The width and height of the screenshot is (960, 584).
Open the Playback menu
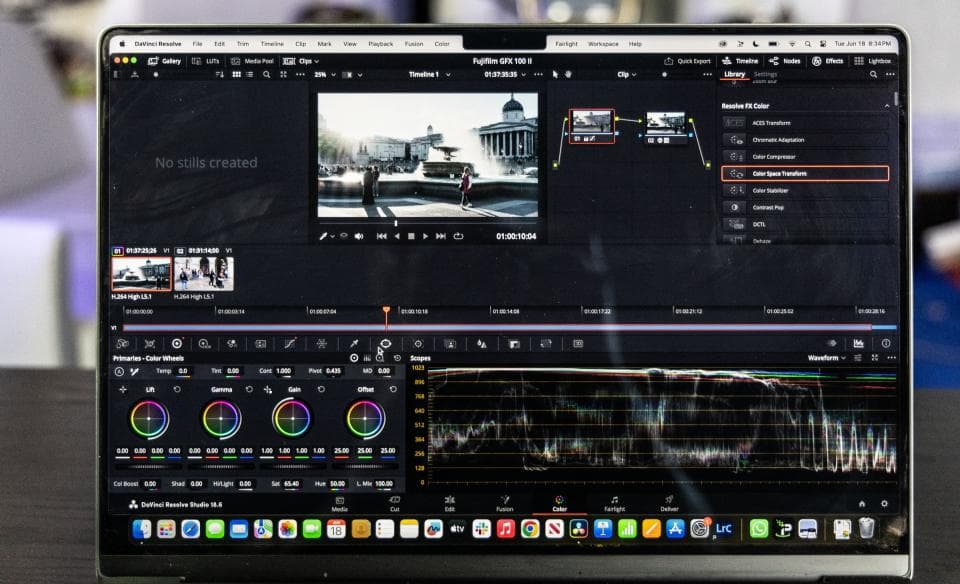(x=380, y=44)
